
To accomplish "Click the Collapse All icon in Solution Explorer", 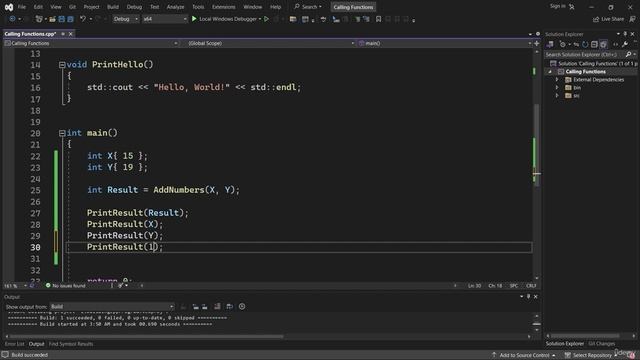I will click(594, 44).
